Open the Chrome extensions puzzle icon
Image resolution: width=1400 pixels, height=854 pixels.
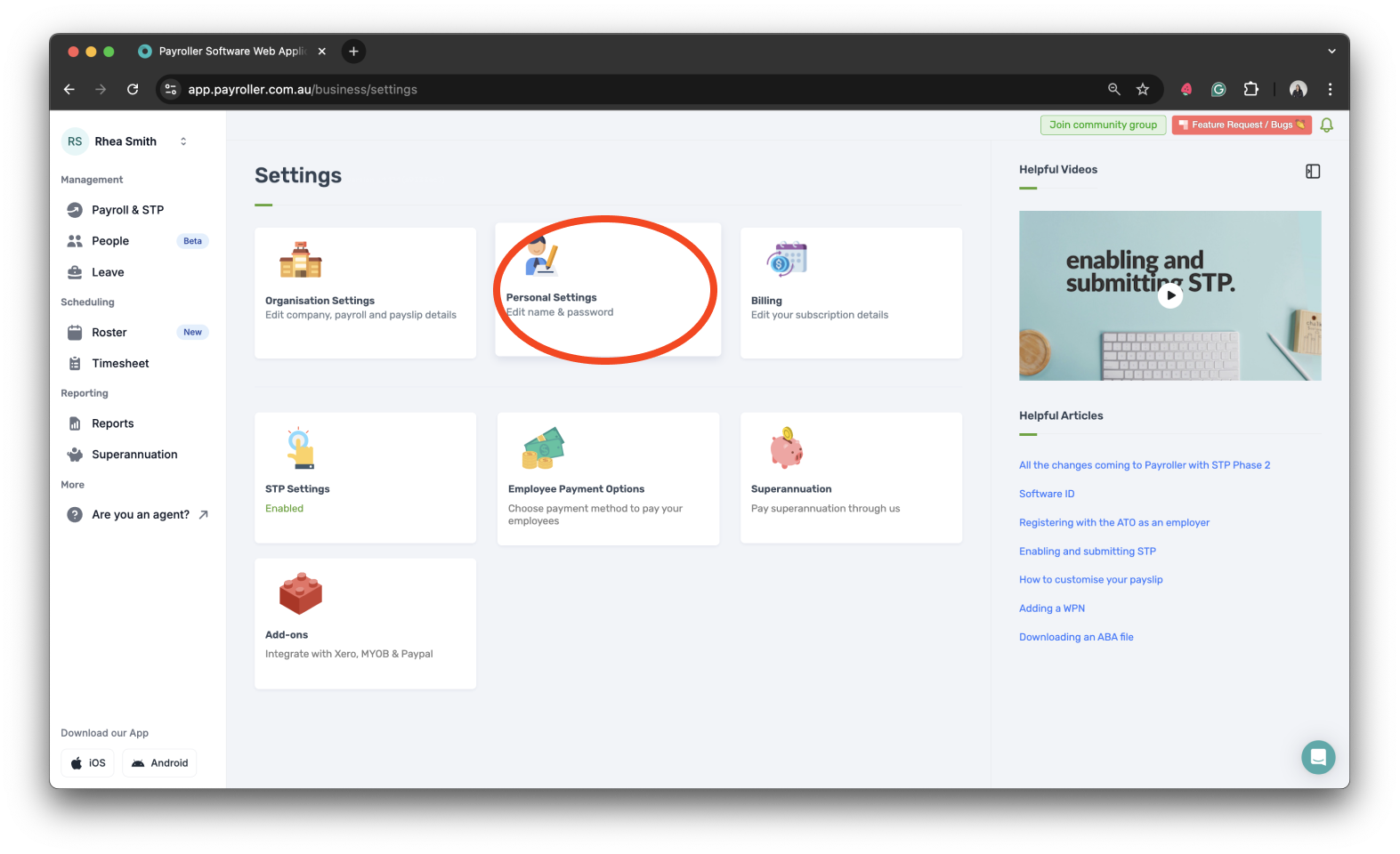click(x=1250, y=89)
